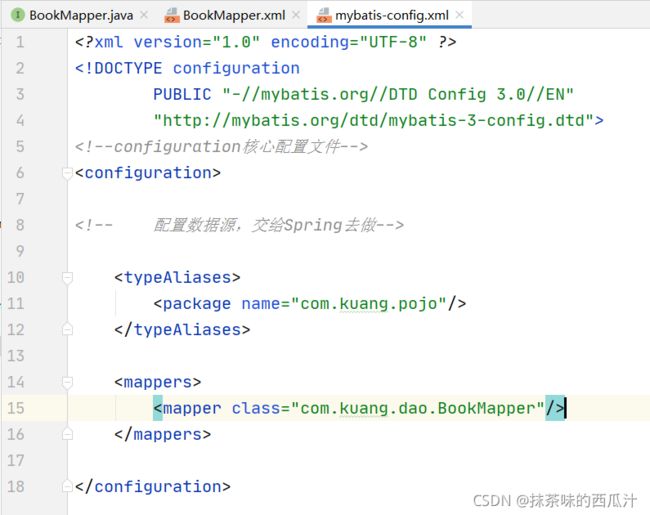This screenshot has height=515, width=650.
Task: Click the closing </mappers> tag
Action: (x=162, y=435)
